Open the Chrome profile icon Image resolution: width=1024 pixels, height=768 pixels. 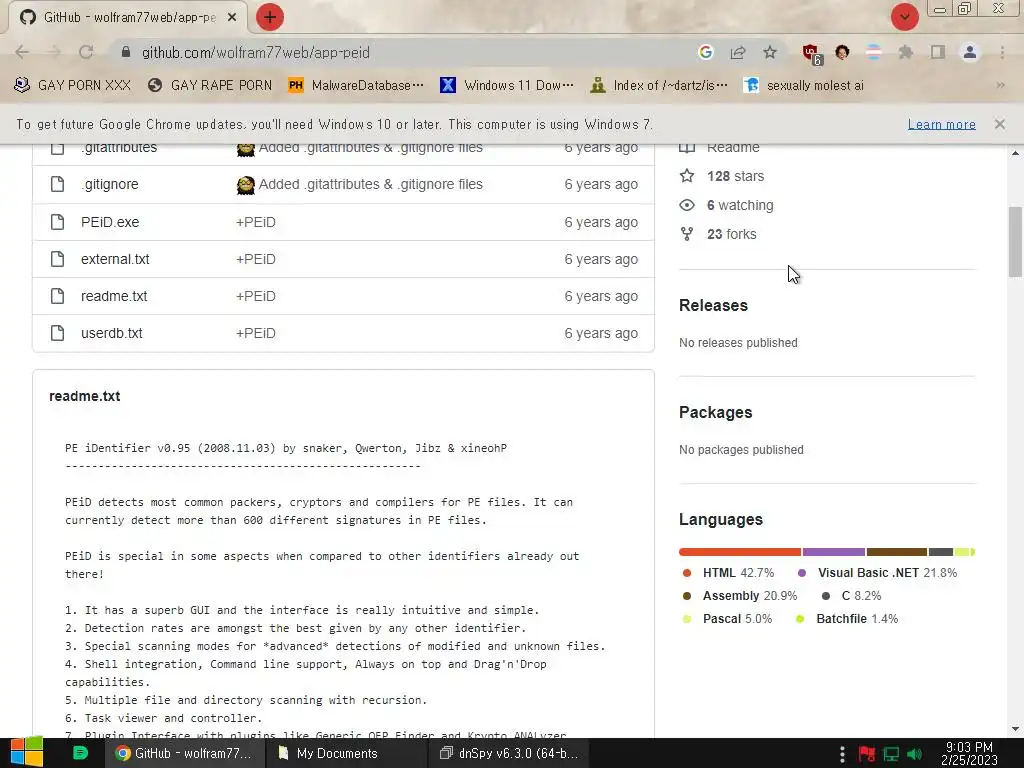point(970,52)
